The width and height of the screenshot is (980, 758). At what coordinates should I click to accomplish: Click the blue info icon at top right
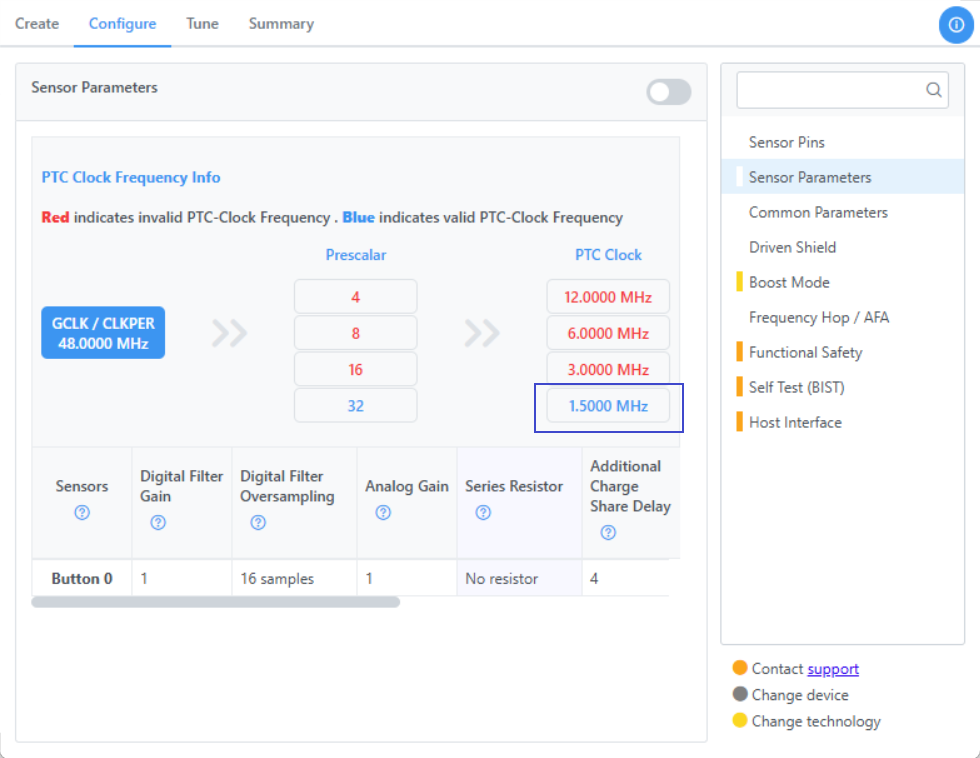pos(956,25)
